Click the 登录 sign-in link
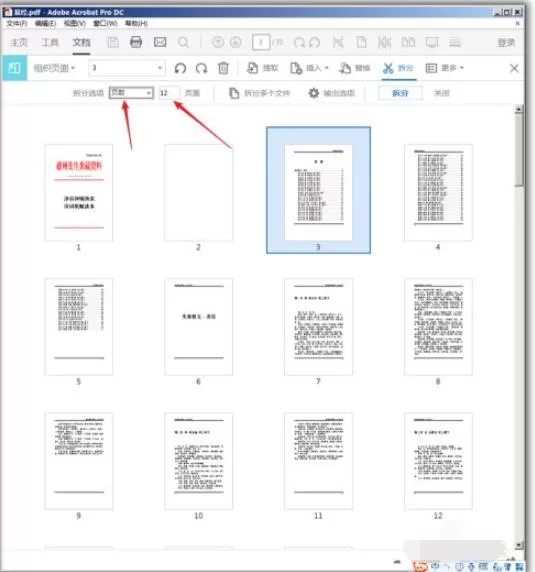Screen dimensions: 535x572 506,43
